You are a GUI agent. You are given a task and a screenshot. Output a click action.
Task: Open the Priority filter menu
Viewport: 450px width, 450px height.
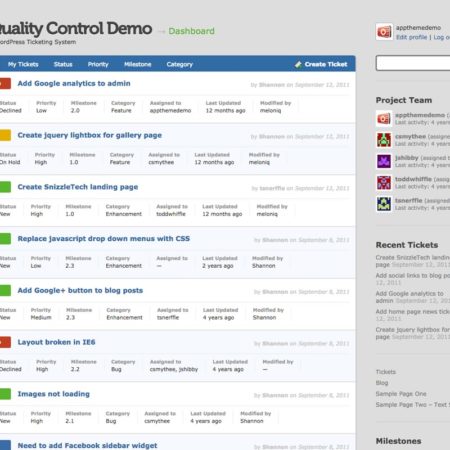(98, 64)
